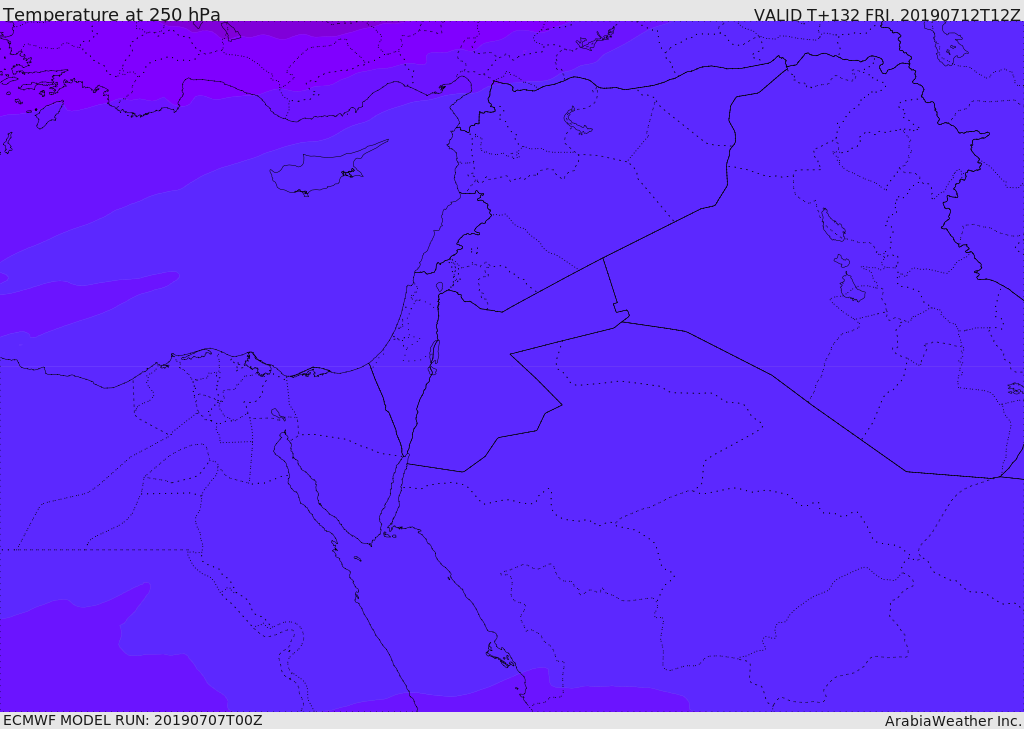The height and width of the screenshot is (729, 1024).
Task: Click the 'ArabiaWeather Inc' credit text
Action: coord(953,721)
